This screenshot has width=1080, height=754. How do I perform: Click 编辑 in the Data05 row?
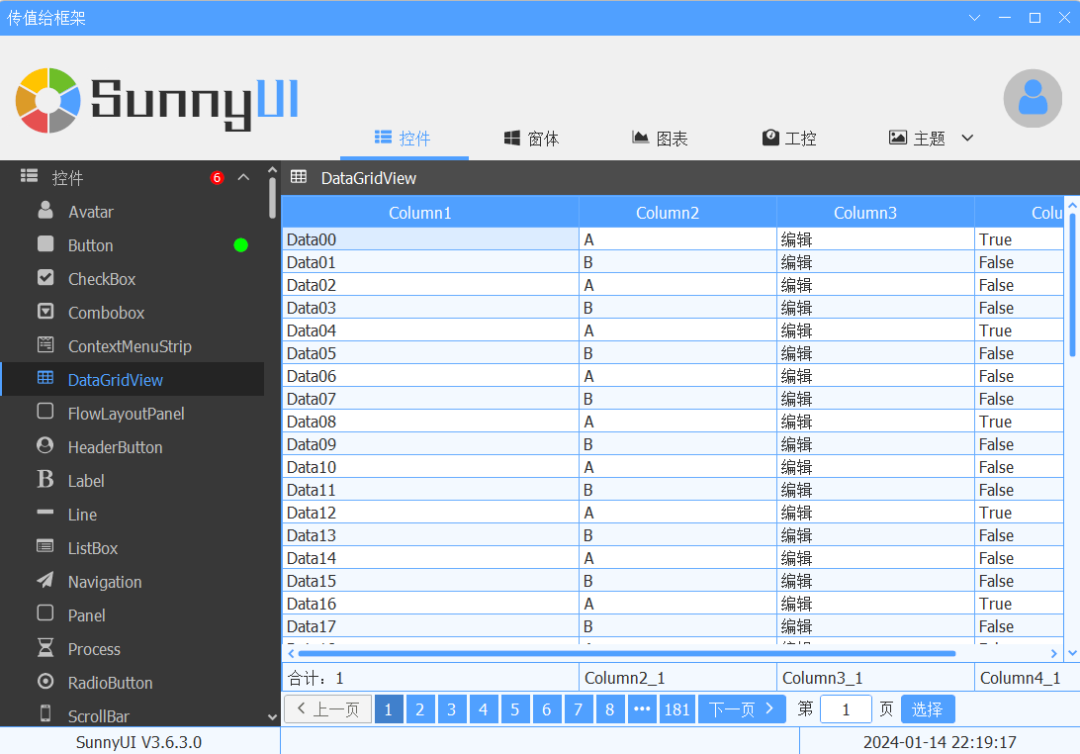(796, 353)
